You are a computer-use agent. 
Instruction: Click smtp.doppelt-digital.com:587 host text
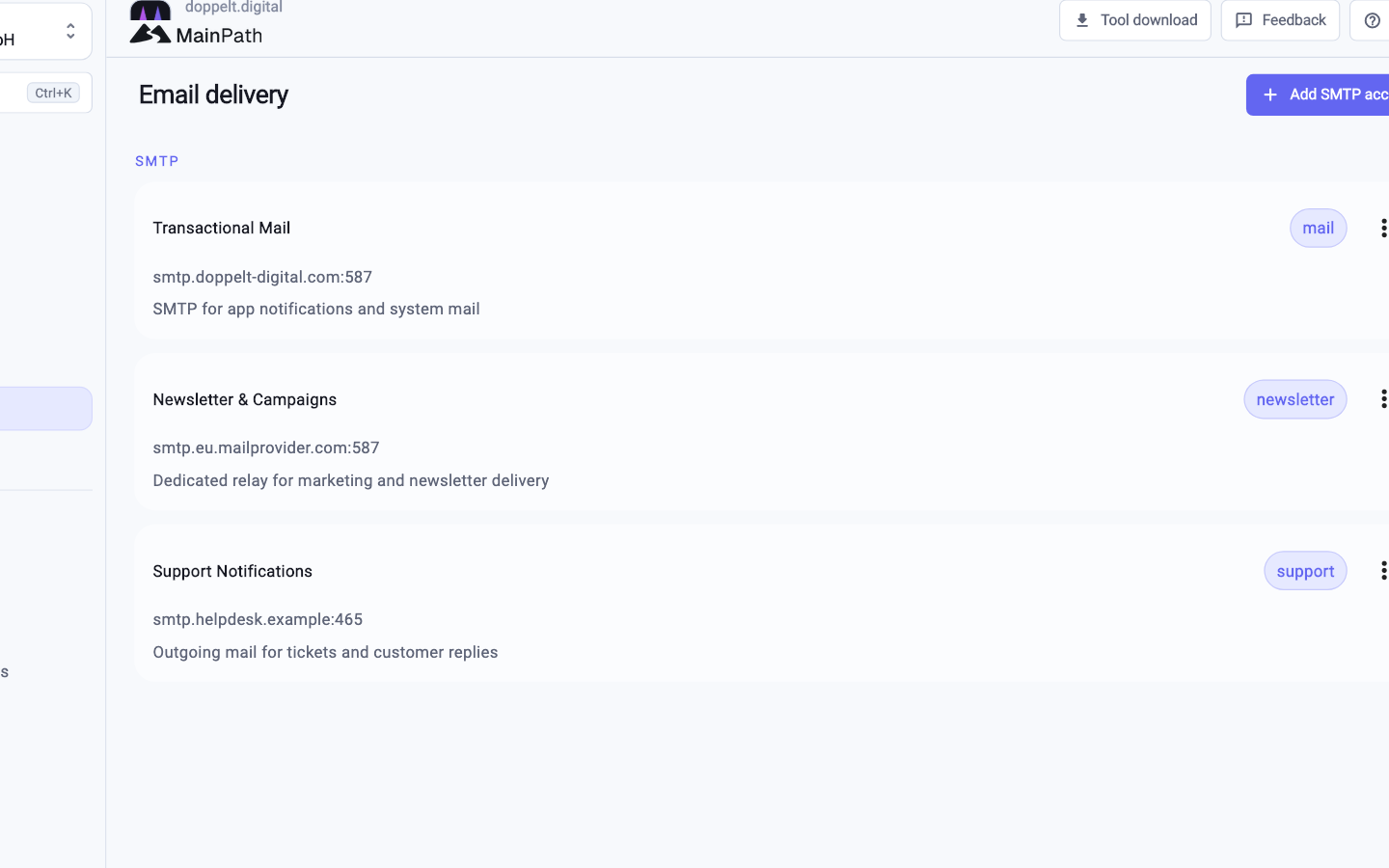(x=262, y=277)
